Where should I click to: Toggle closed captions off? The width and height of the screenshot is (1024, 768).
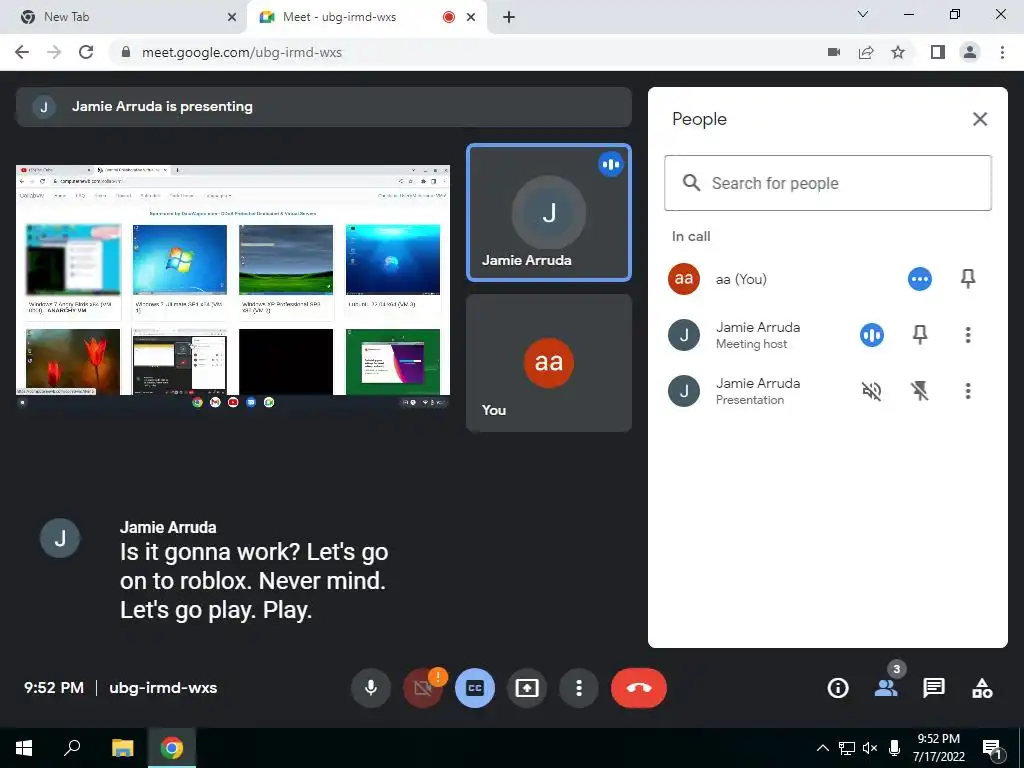pos(475,688)
